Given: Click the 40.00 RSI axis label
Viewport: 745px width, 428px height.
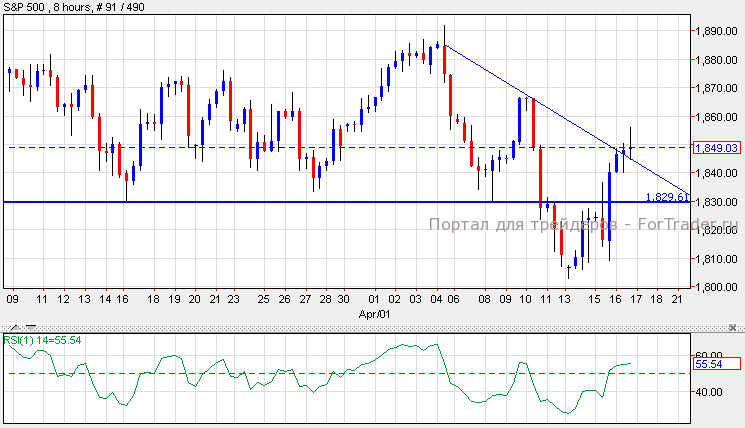Looking at the screenshot, I should click(x=708, y=392).
